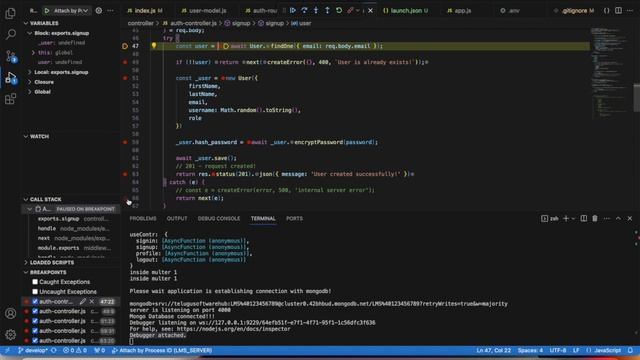640x360 pixels.
Task: Open the Explorer view in activity bar
Action: pyautogui.click(x=10, y=13)
